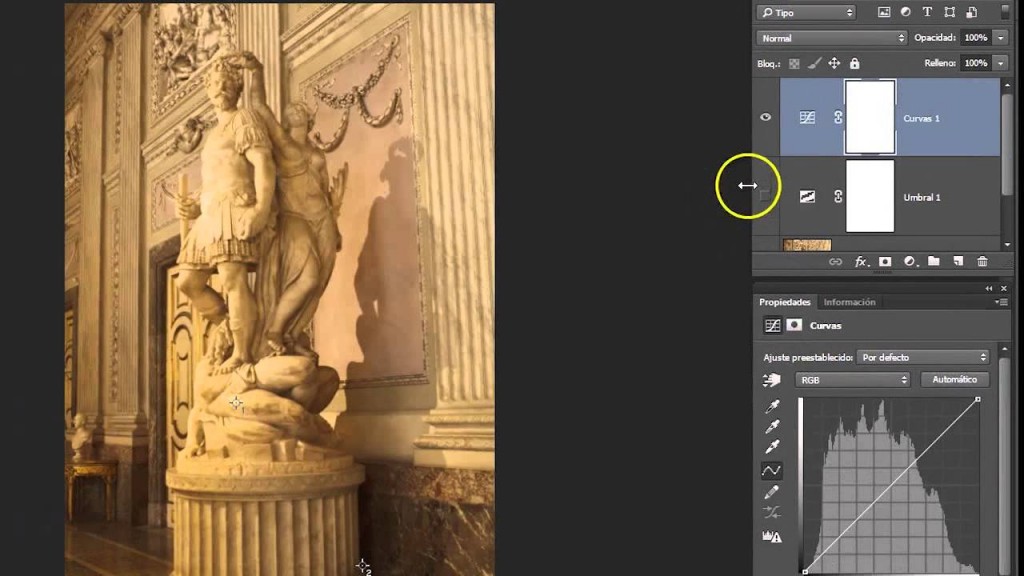Viewport: 1024px width, 576px height.
Task: Open the Opacidad slider control
Action: 1000,37
